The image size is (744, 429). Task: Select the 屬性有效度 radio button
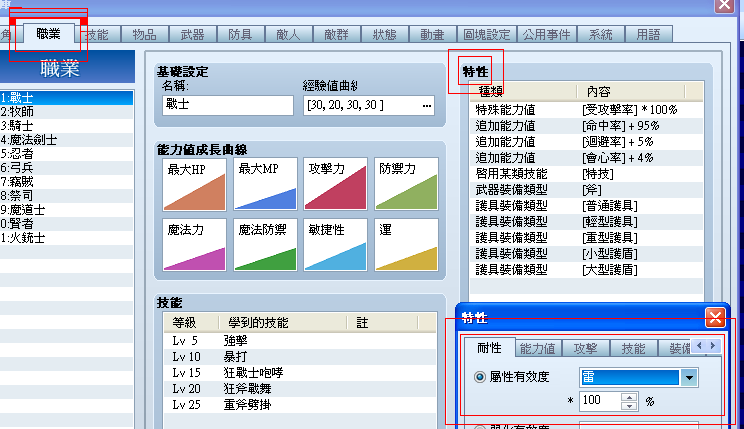[480, 377]
